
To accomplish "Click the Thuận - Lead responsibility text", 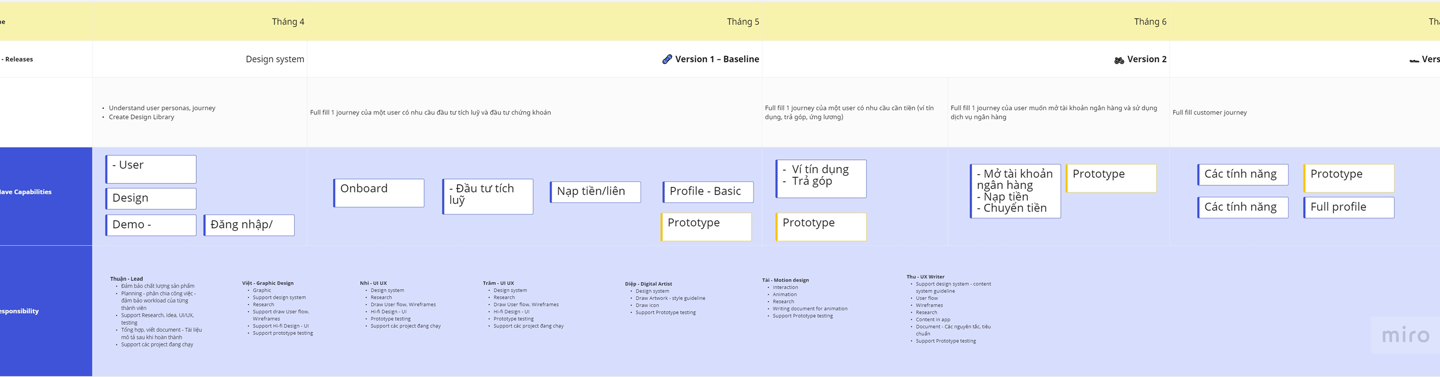I will click(x=127, y=279).
